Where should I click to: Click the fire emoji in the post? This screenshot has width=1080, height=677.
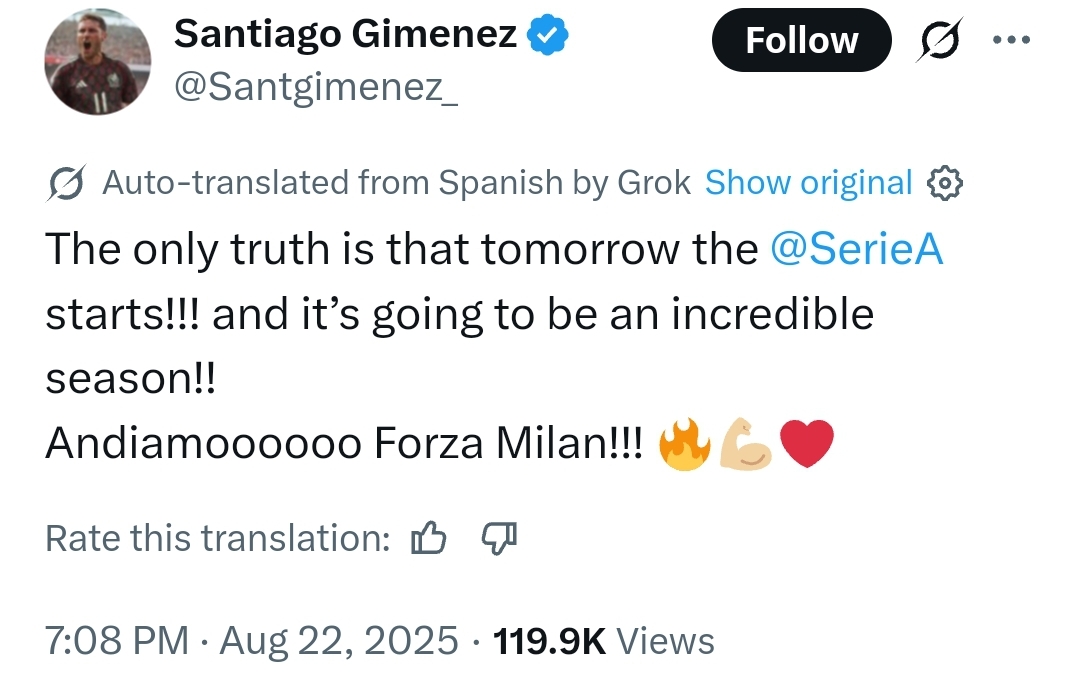pos(686,445)
